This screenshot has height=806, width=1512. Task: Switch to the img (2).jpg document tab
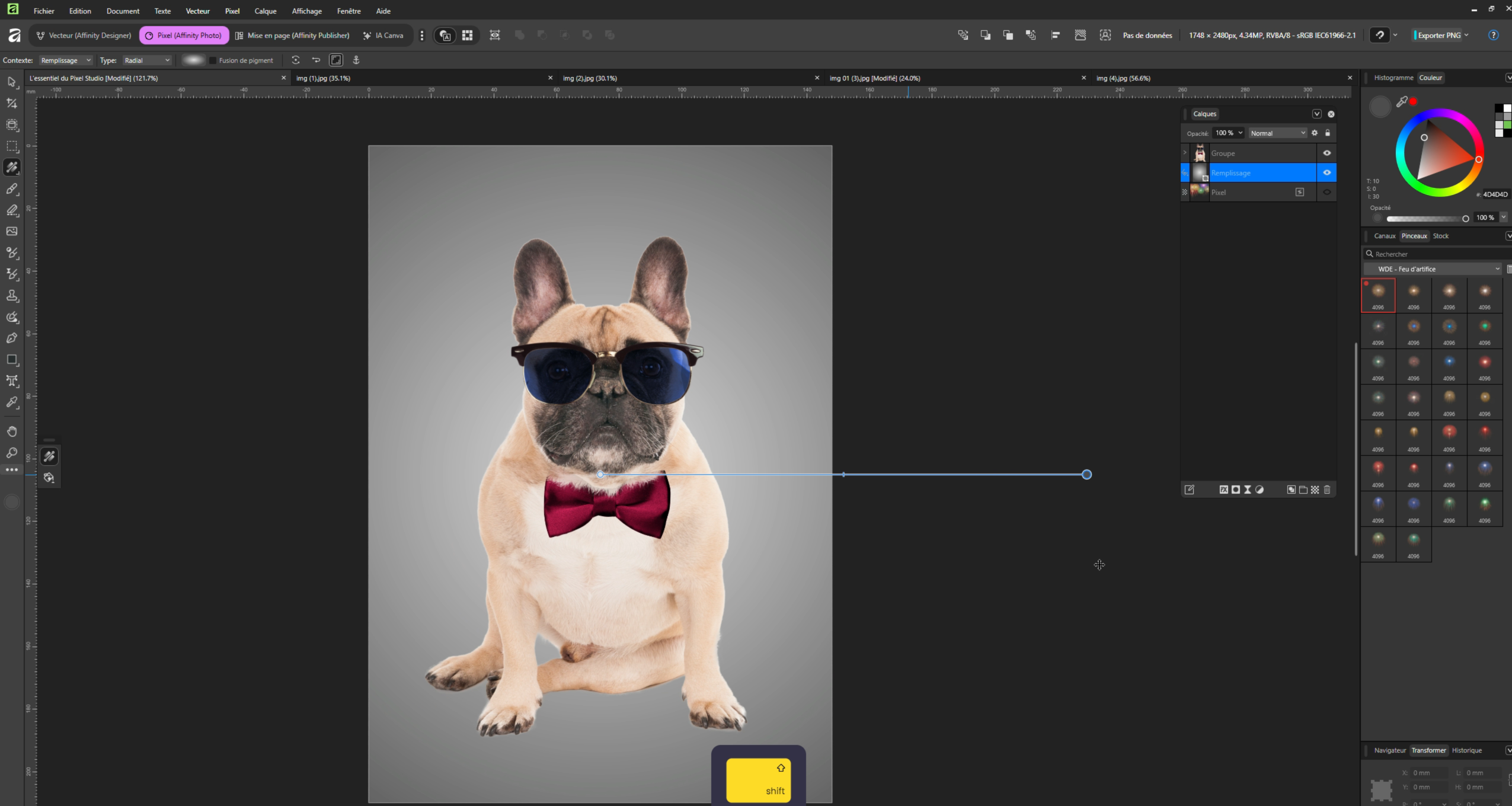click(x=590, y=78)
